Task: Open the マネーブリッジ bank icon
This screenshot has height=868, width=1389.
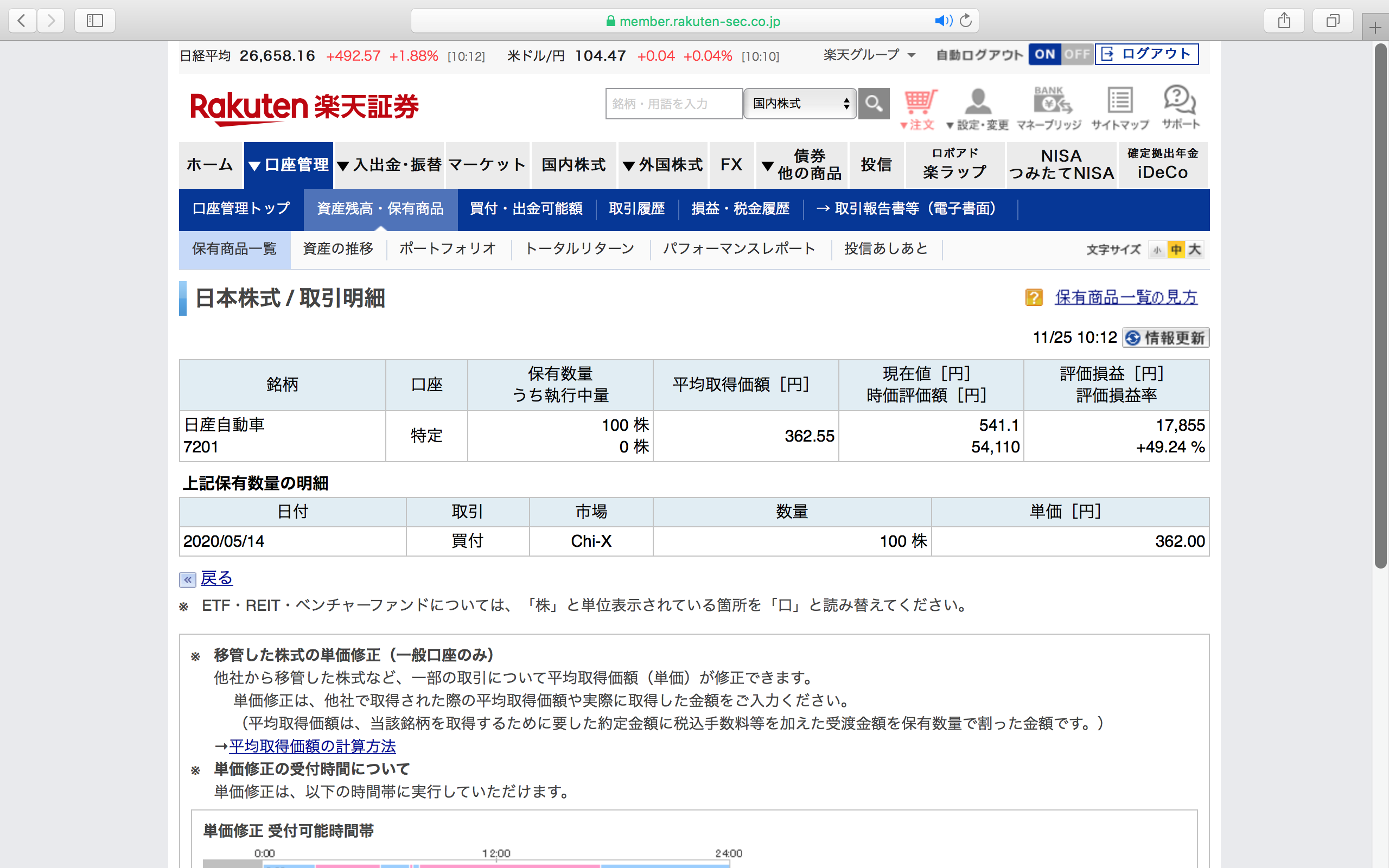Action: 1049,108
